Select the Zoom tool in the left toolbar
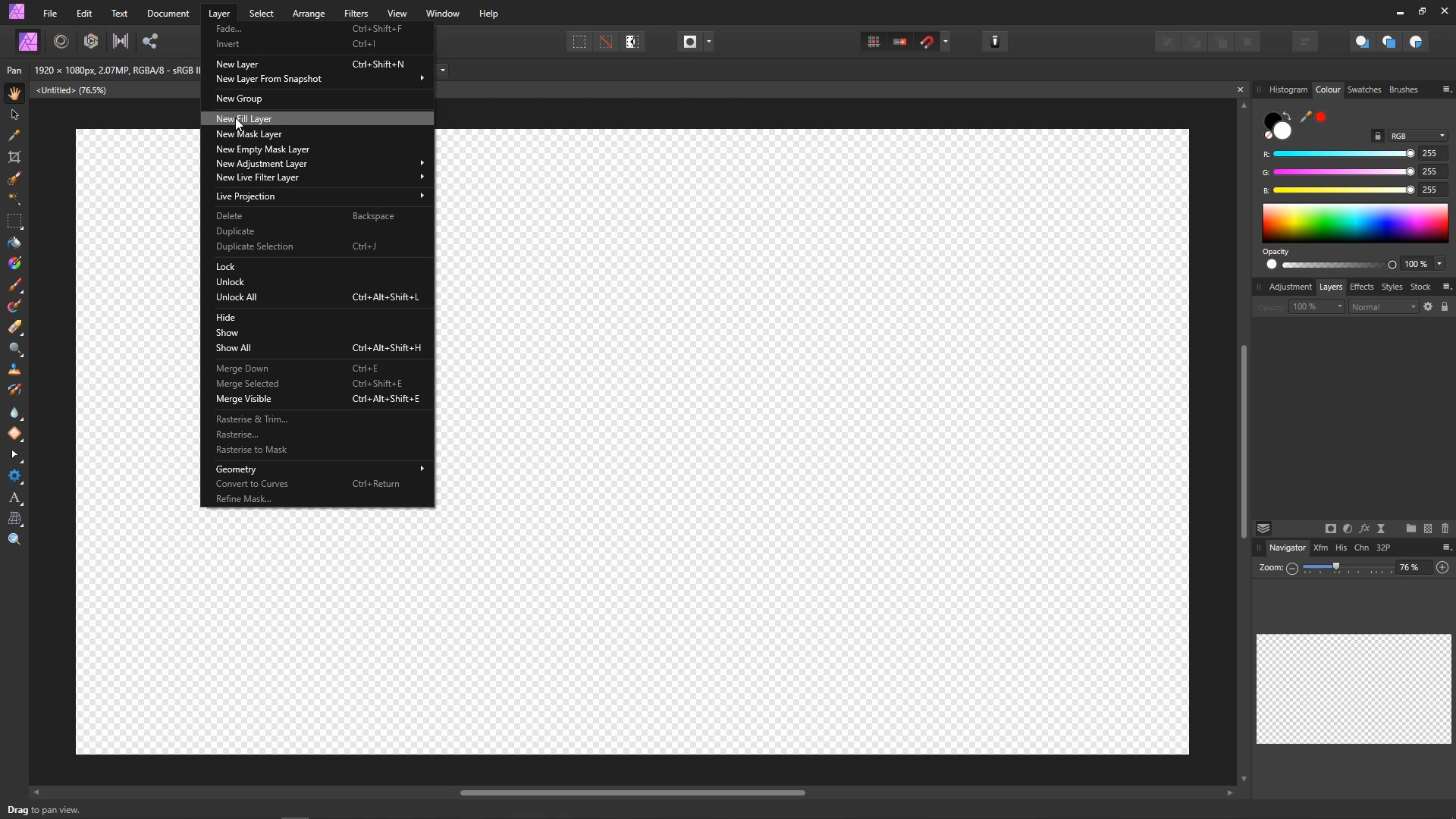 coord(14,539)
